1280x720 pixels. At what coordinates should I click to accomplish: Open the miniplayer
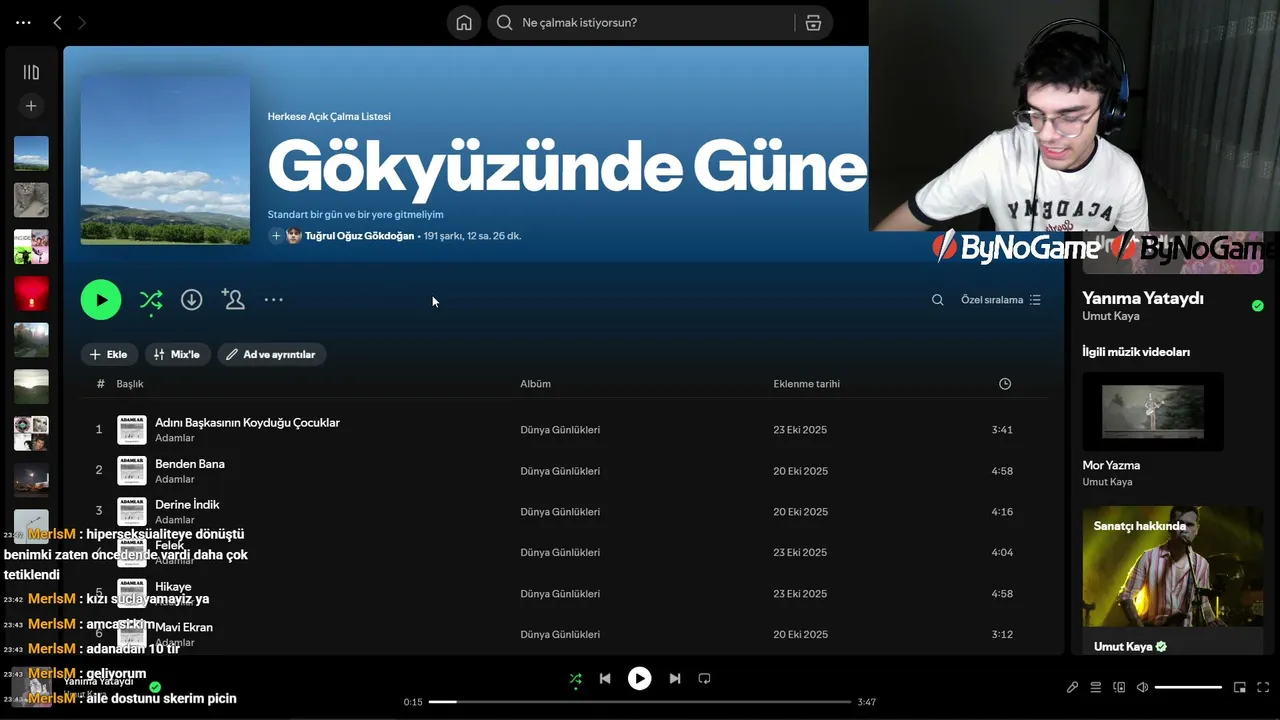[1240, 688]
